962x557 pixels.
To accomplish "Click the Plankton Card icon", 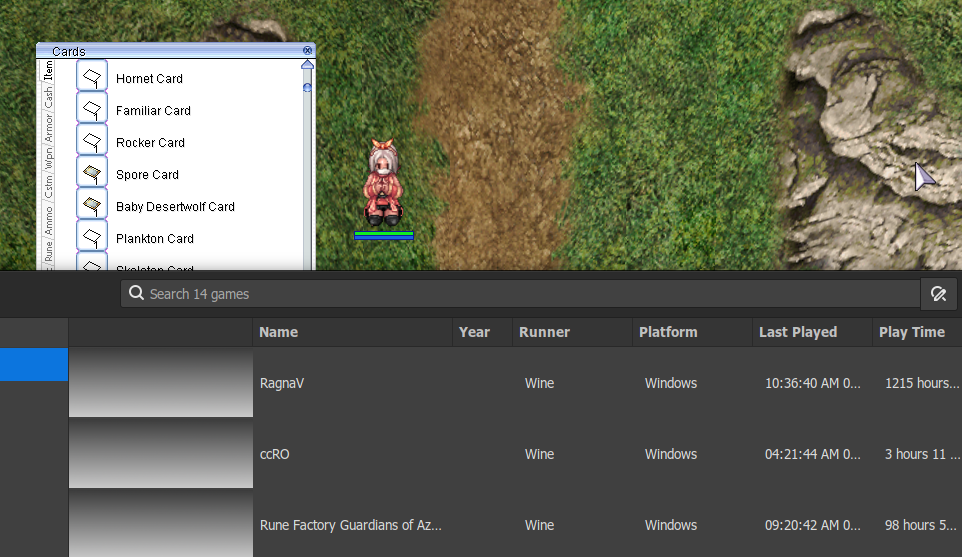I will (92, 237).
